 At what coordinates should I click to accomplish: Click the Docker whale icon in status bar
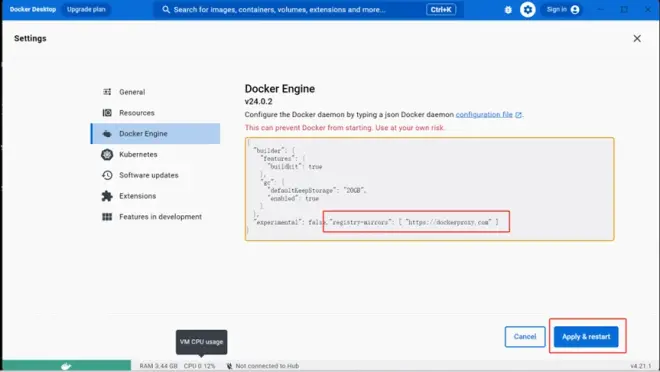click(x=67, y=366)
